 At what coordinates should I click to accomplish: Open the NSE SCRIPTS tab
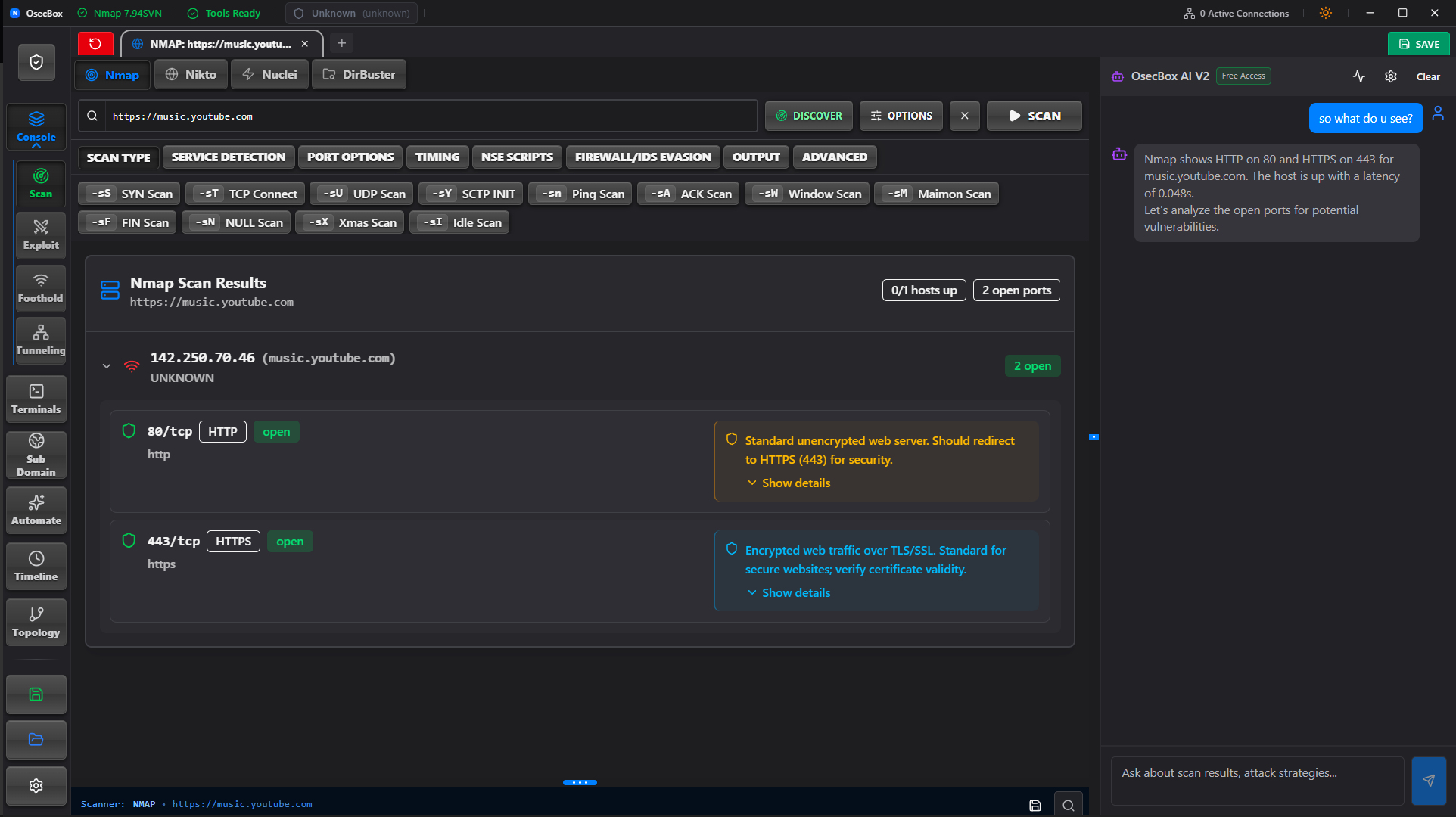(x=518, y=157)
